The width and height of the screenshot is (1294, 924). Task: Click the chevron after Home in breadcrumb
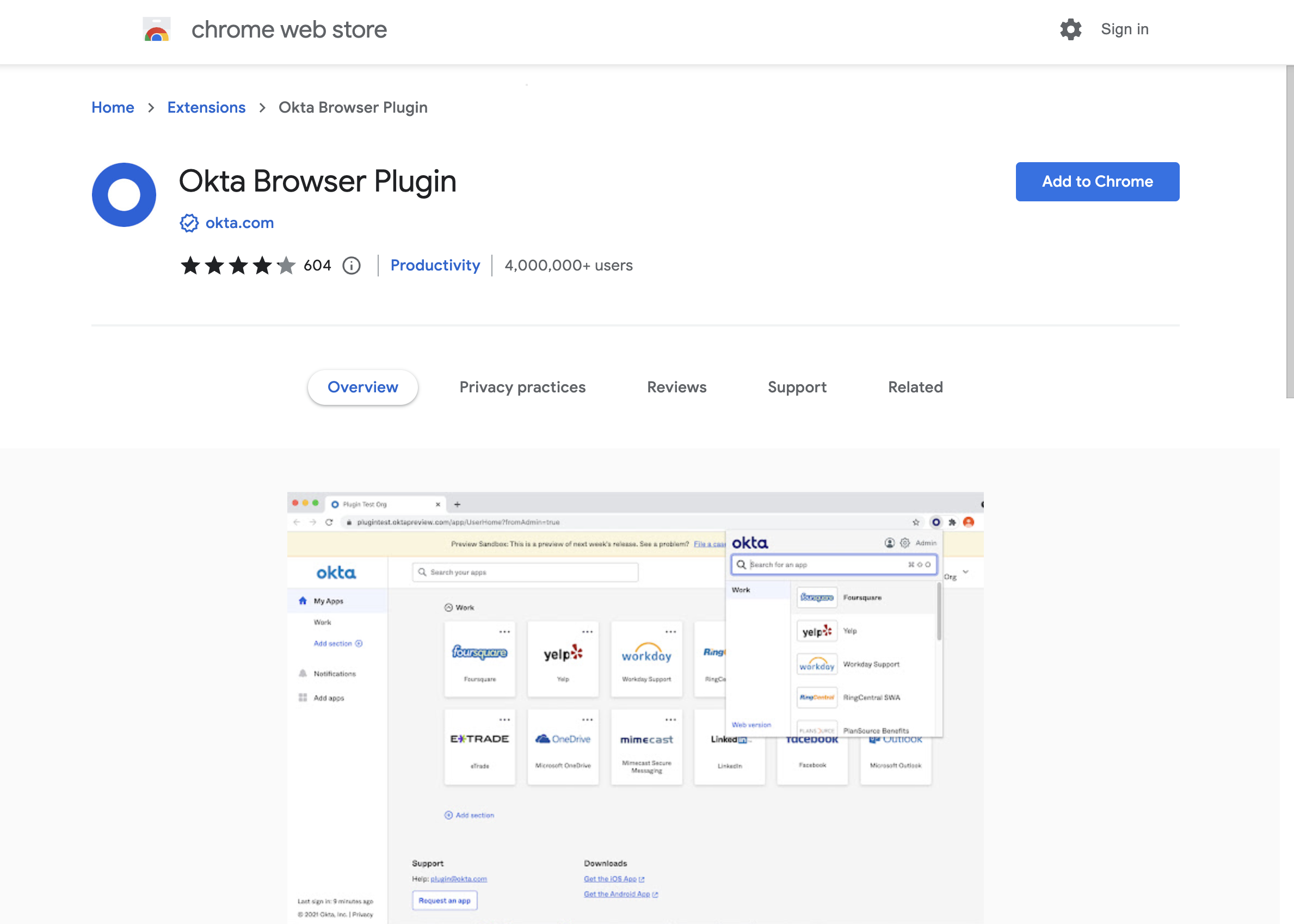tap(151, 108)
